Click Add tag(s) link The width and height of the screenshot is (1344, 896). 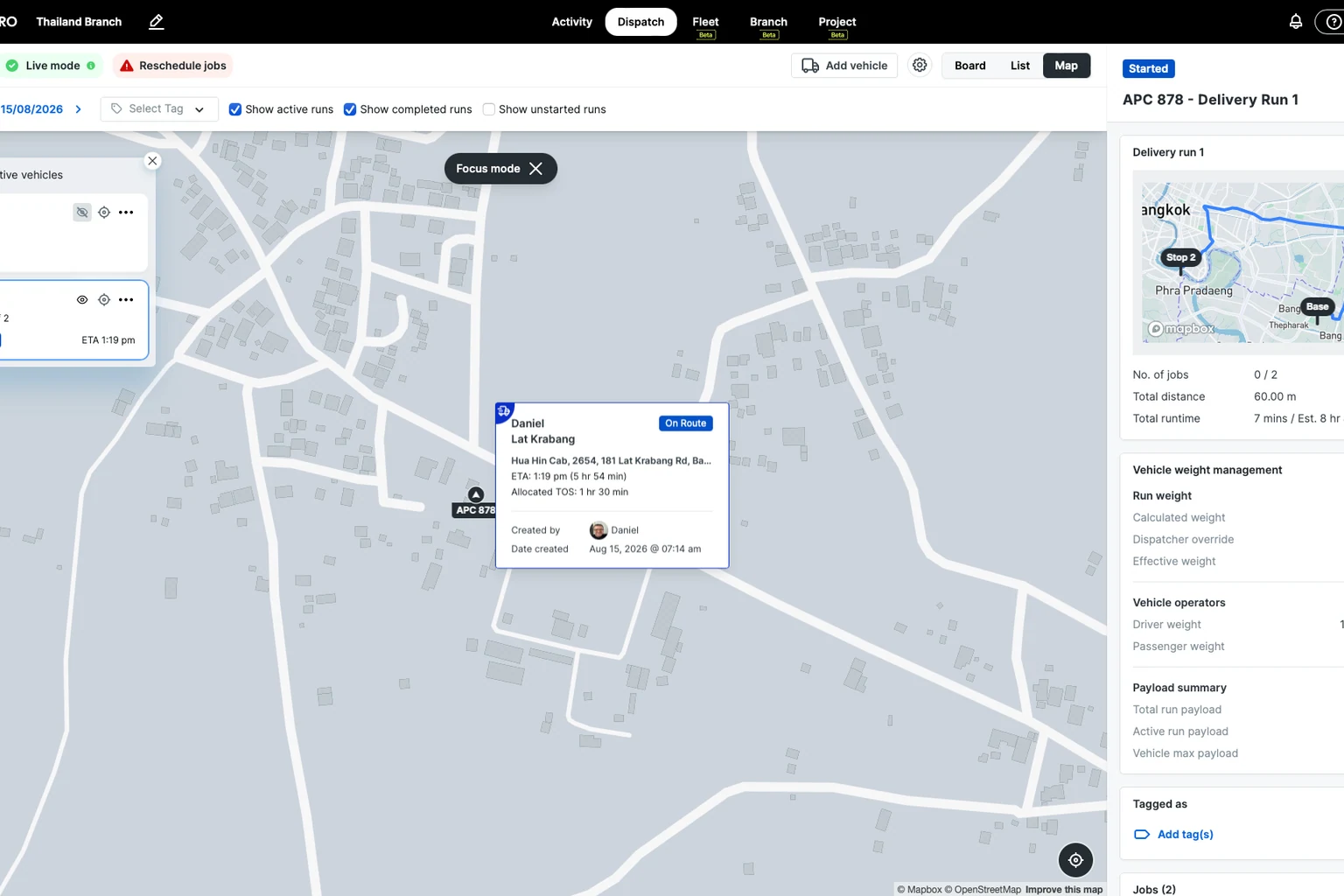(1185, 835)
